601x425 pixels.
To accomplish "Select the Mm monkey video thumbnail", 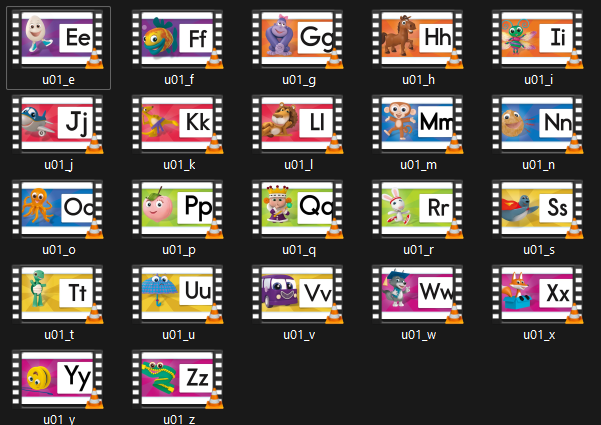I will pyautogui.click(x=417, y=124).
